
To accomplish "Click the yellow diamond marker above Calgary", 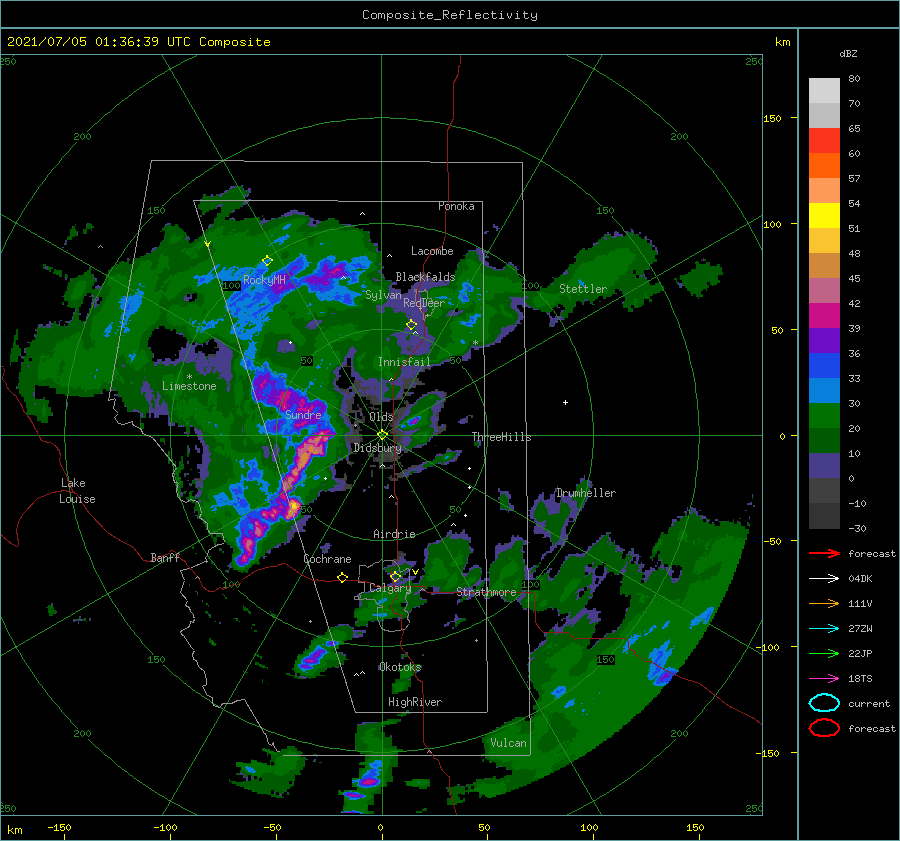I will [x=395, y=576].
